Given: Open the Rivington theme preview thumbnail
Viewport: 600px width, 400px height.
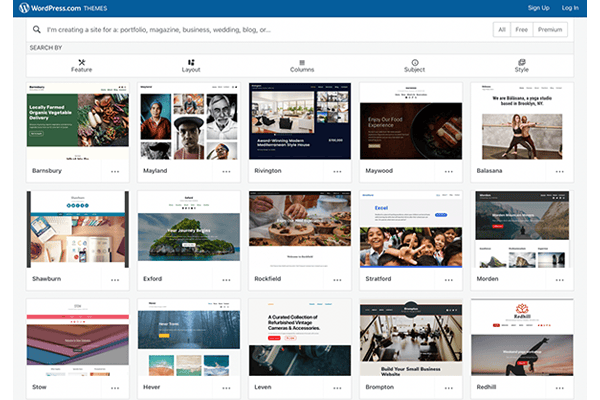Looking at the screenshot, I should click(x=300, y=121).
